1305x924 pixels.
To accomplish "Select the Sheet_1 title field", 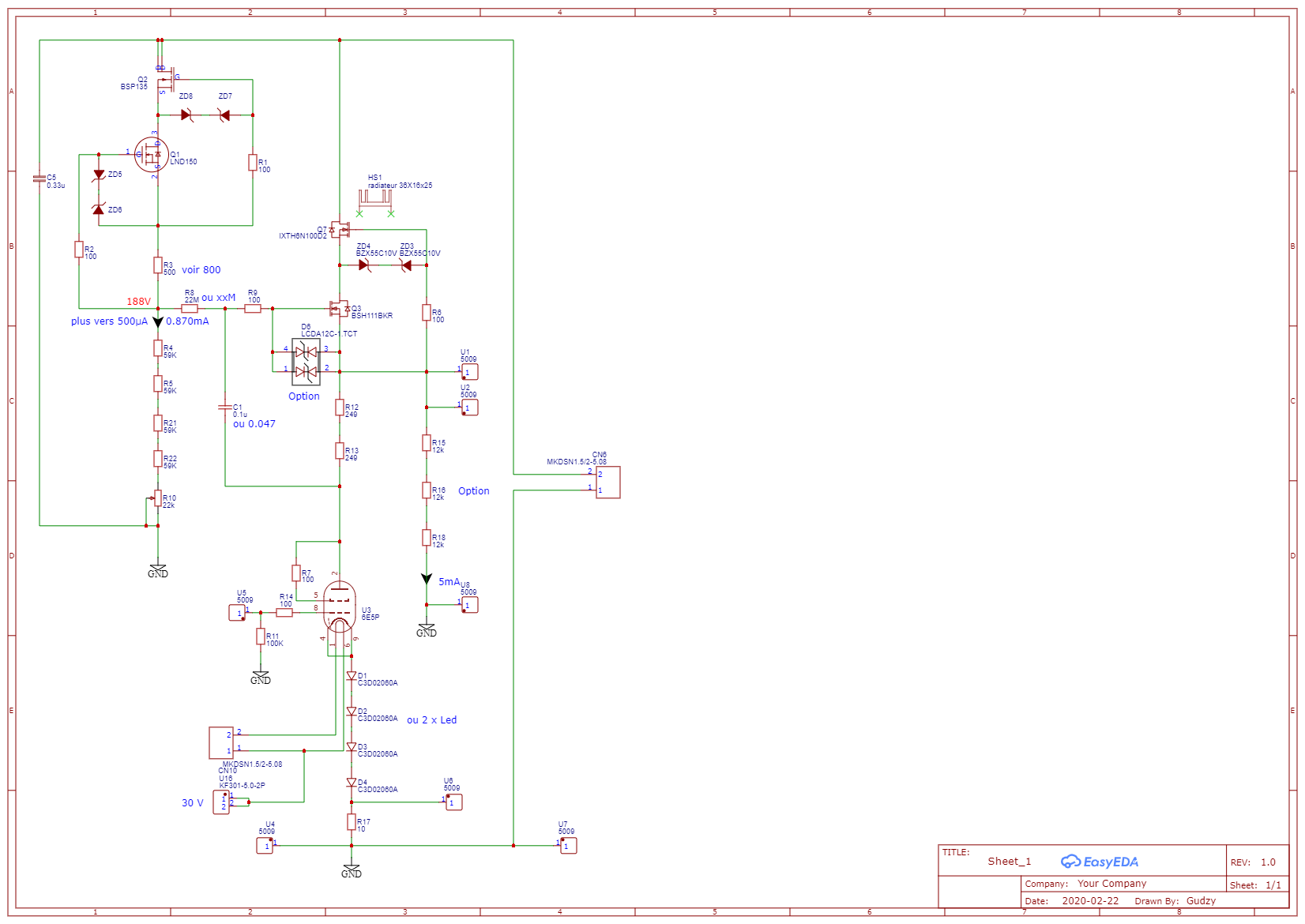I will 1010,862.
